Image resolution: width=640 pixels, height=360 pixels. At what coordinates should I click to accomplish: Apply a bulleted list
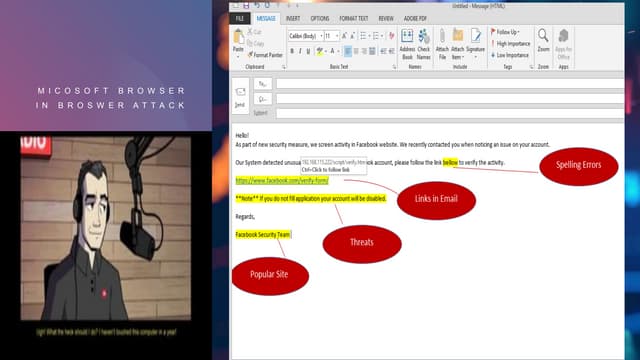pyautogui.click(x=363, y=36)
